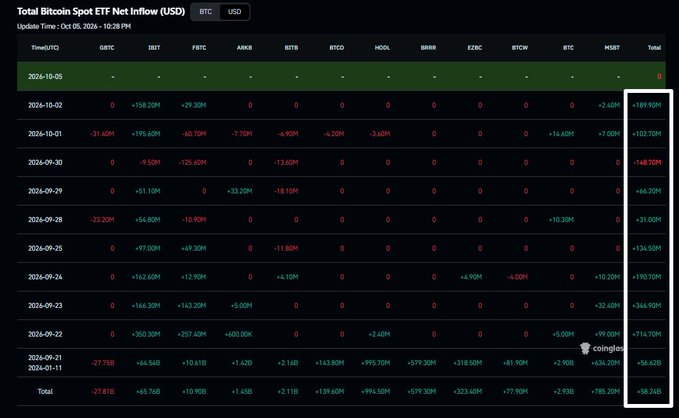Click the IBIT column header
Screen dimensions: 679x418
tap(154, 48)
